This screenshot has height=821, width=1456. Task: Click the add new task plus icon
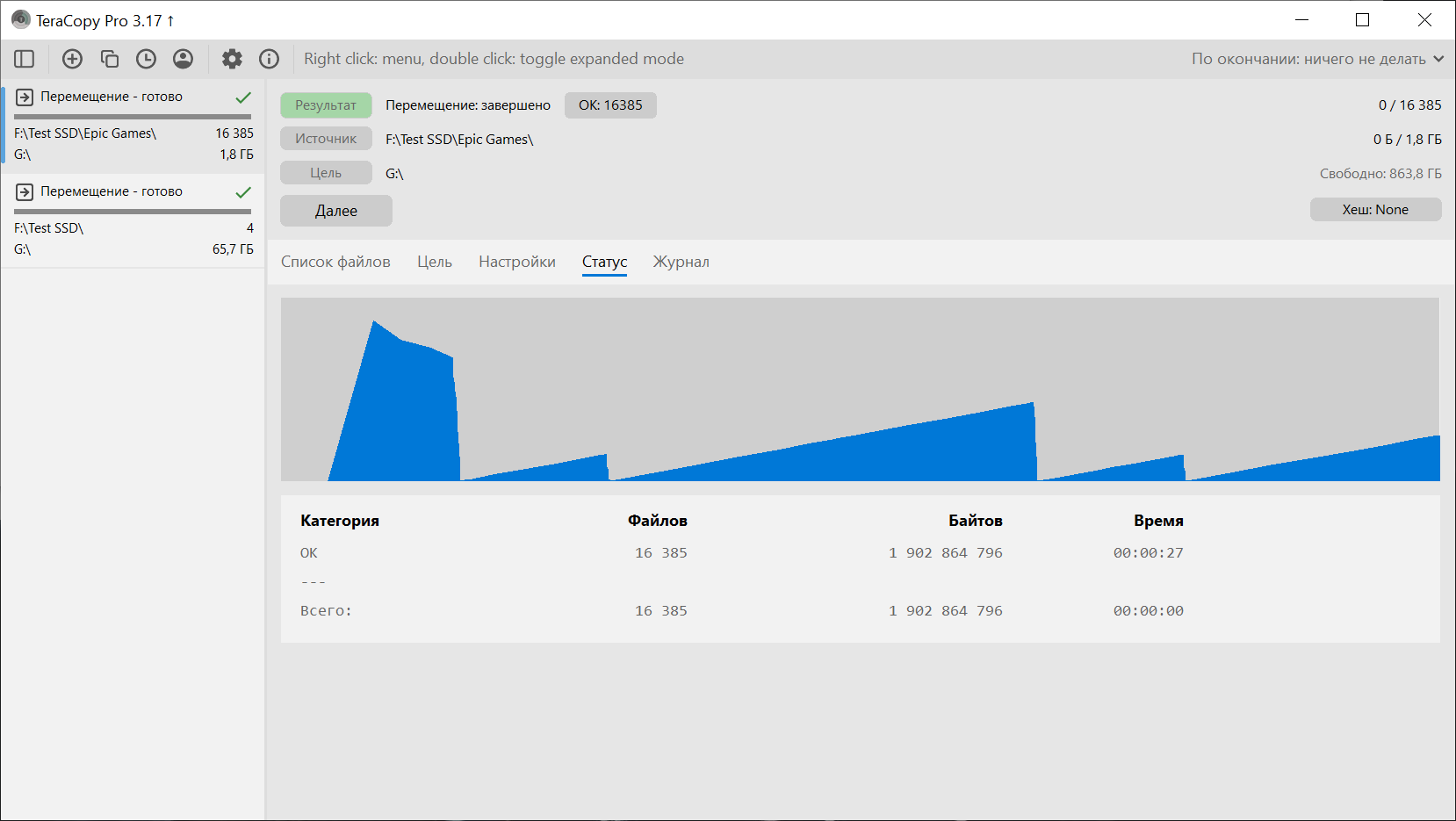(72, 59)
